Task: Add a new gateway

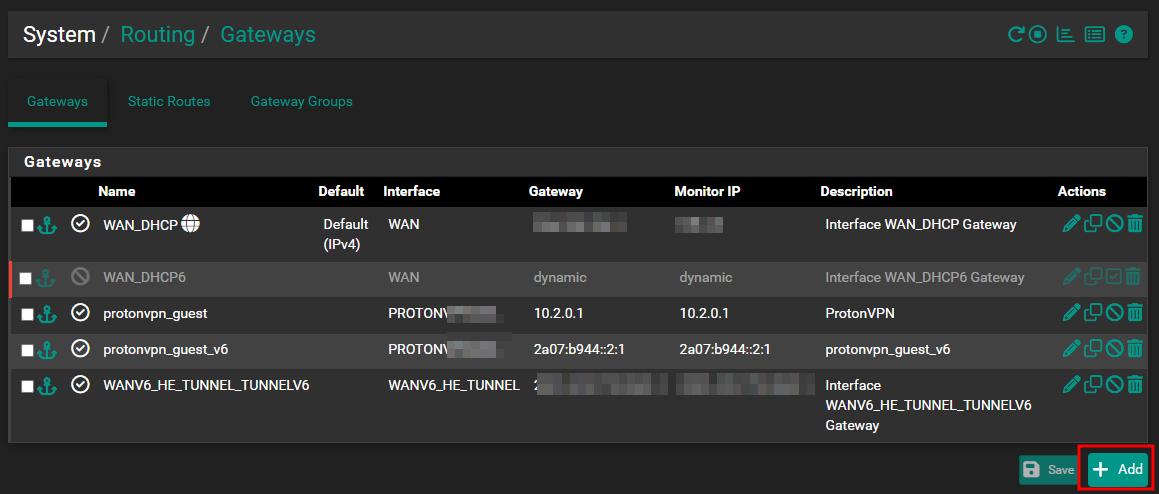Action: (1118, 470)
